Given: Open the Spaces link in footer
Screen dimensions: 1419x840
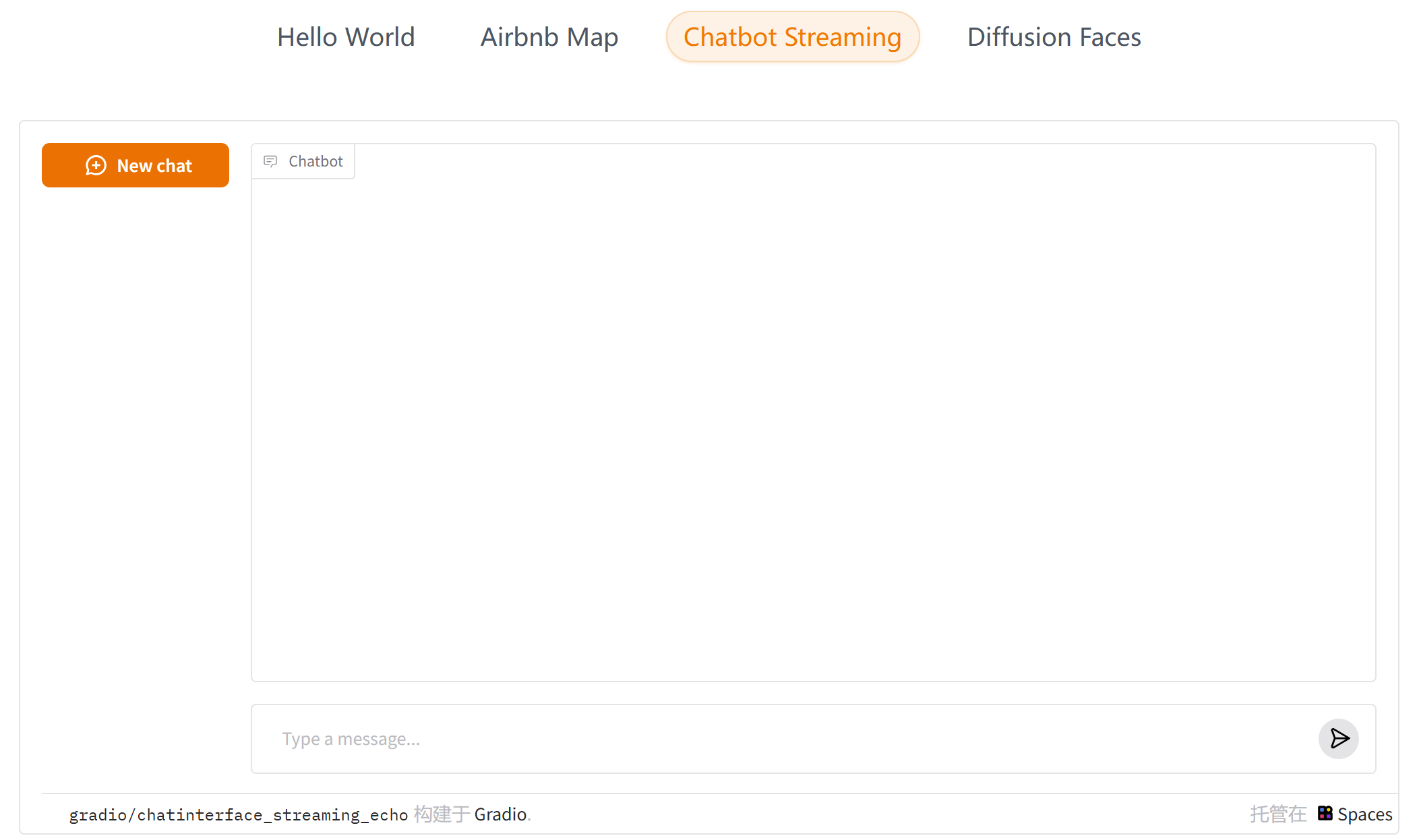Looking at the screenshot, I should 1364,814.
